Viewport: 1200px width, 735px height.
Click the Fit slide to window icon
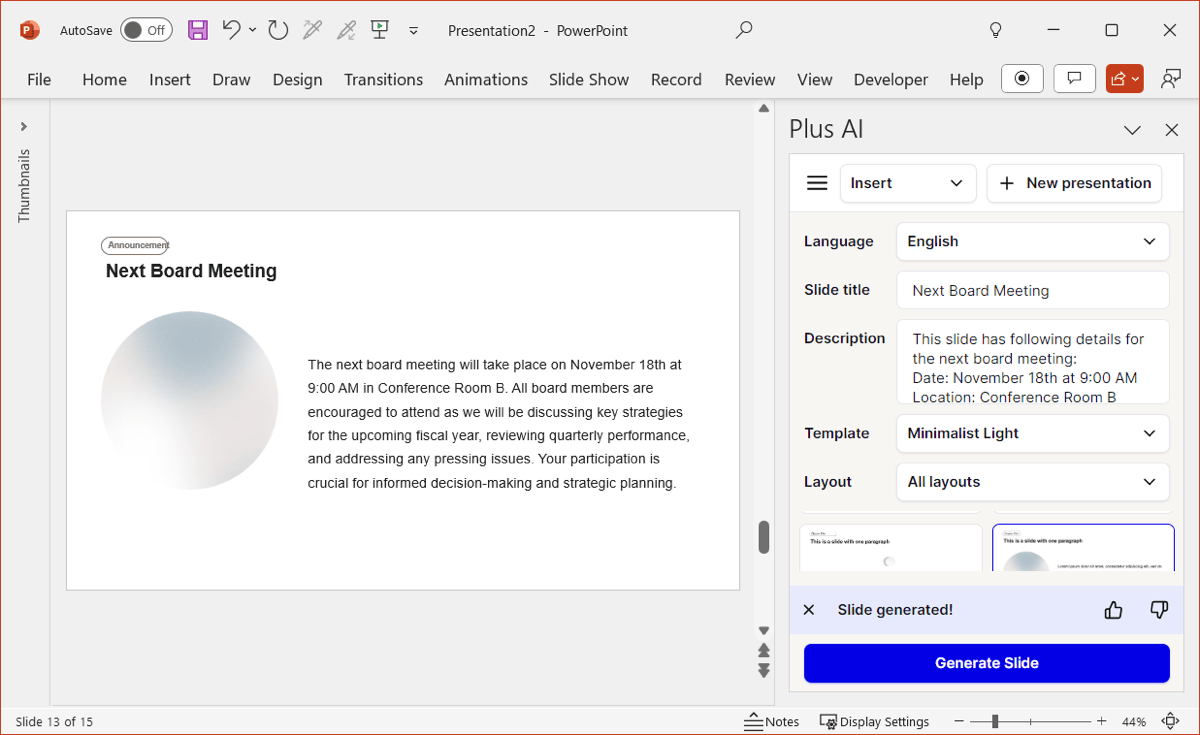1170,721
